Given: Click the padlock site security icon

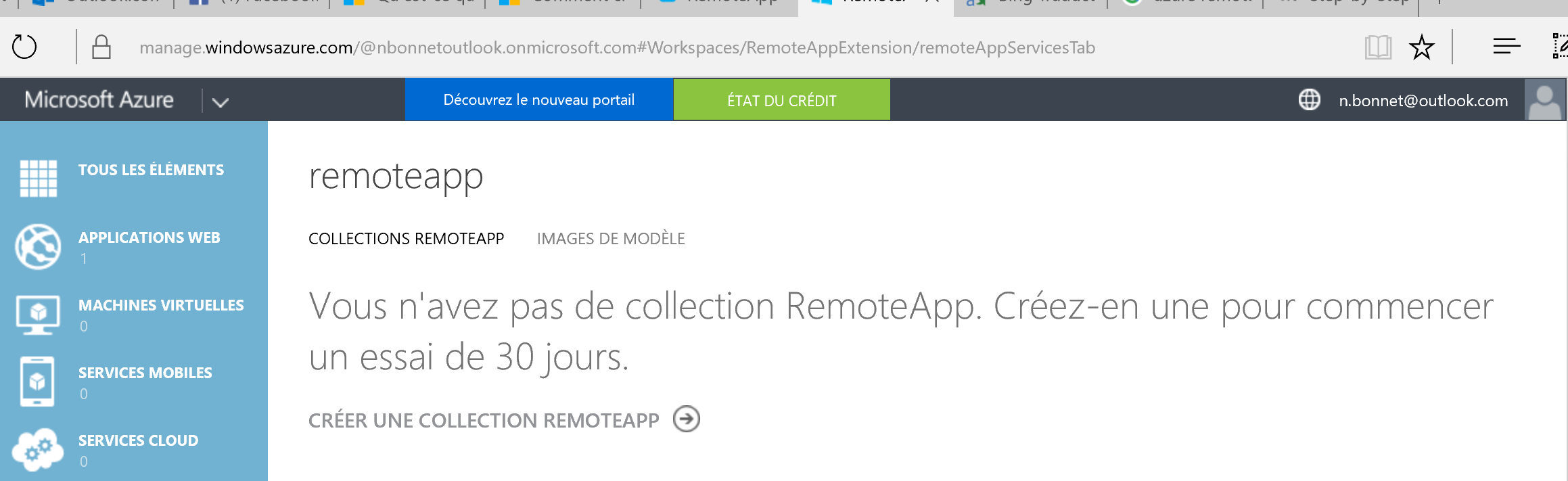Looking at the screenshot, I should (101, 47).
